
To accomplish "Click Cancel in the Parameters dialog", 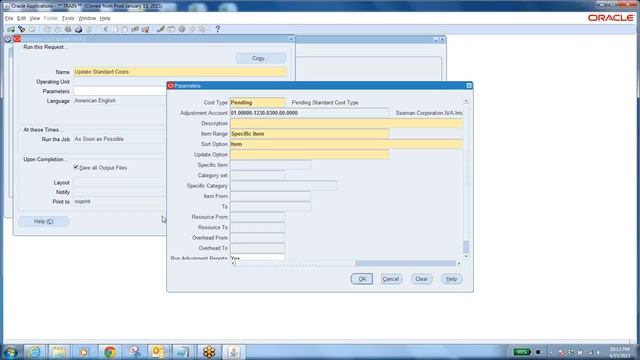I will point(391,279).
